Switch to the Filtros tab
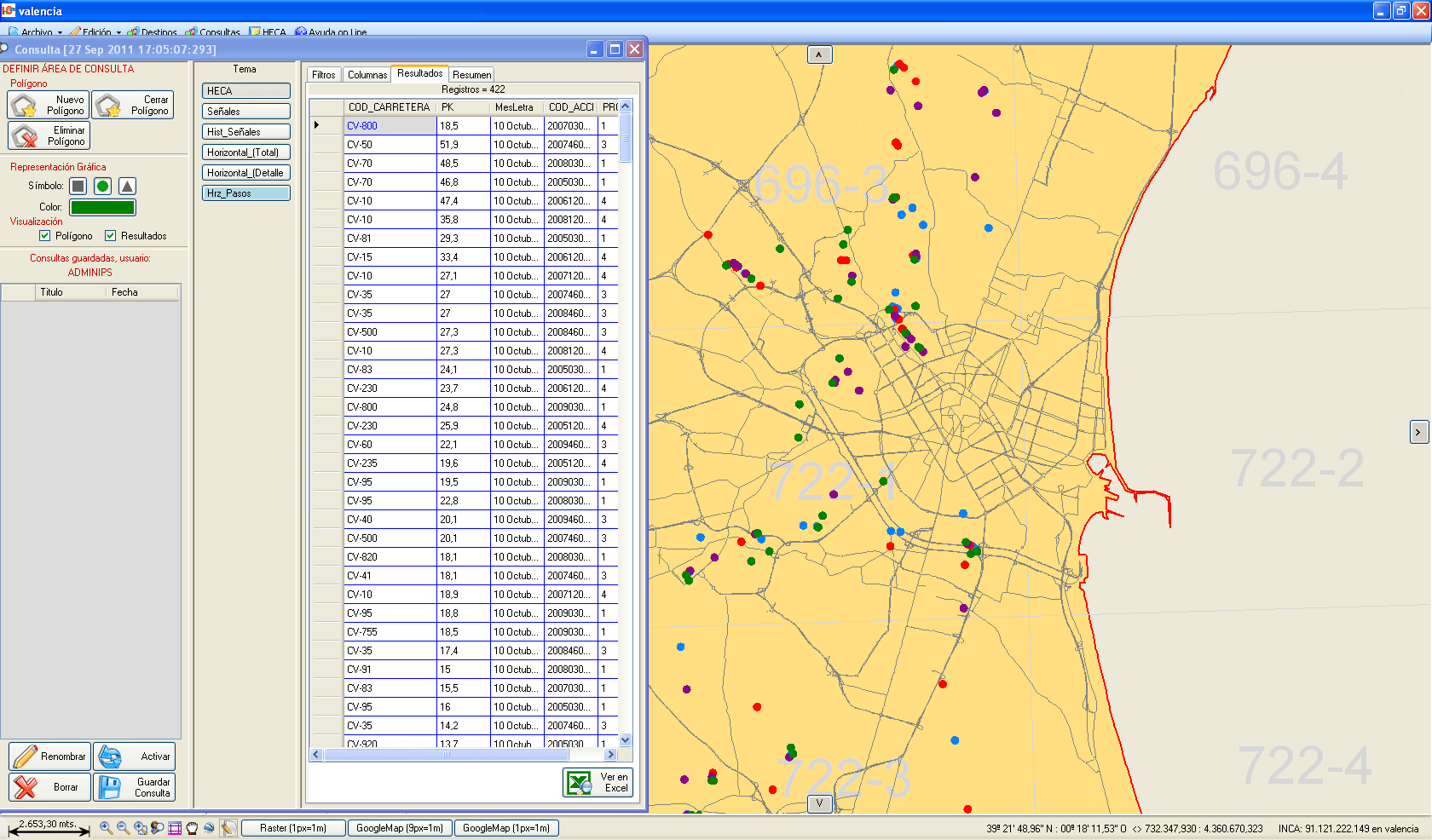 (x=323, y=75)
